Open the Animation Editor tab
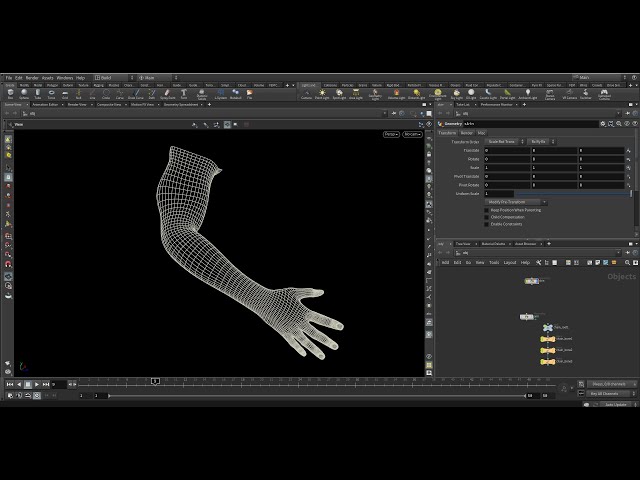This screenshot has height=480, width=640. (x=45, y=104)
